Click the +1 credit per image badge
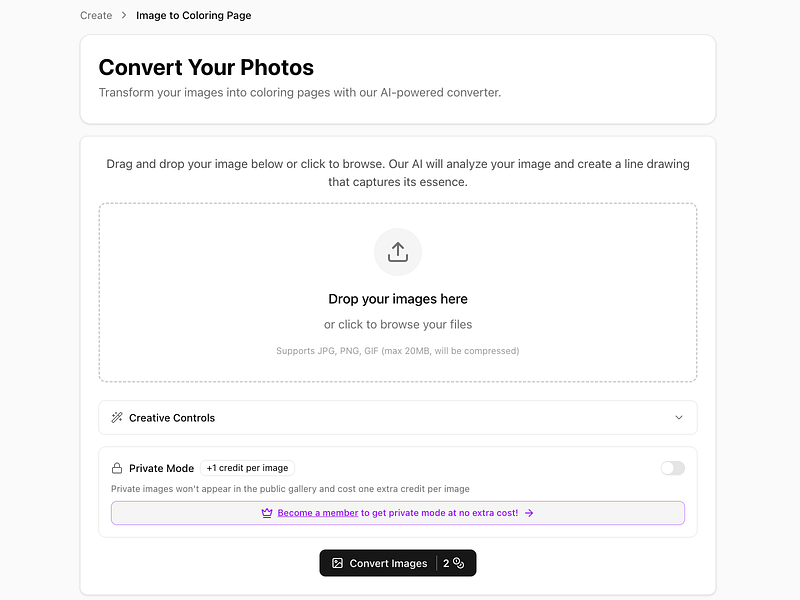800x600 pixels. [x=247, y=468]
